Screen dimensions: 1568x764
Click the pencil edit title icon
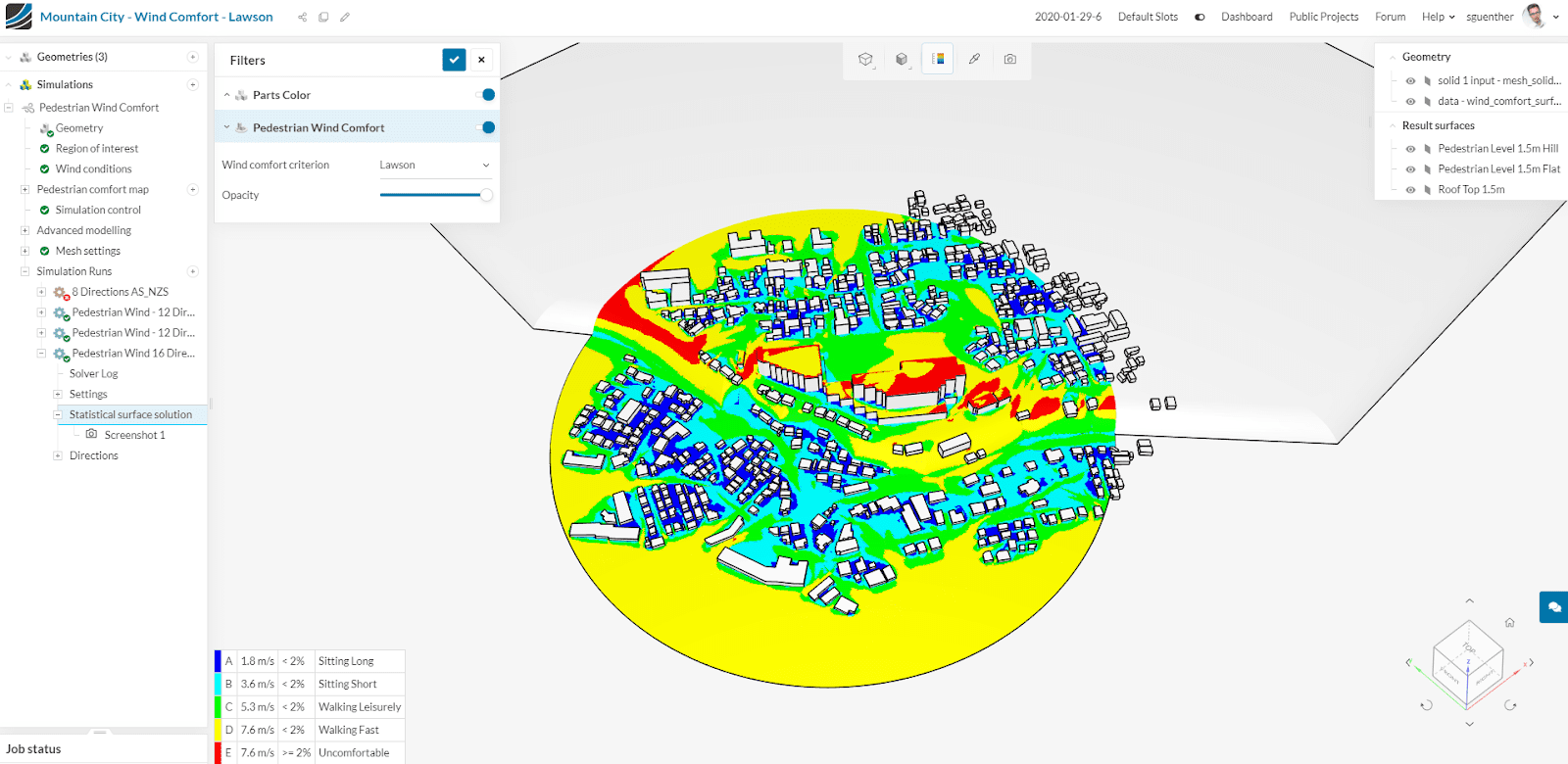[x=345, y=18]
